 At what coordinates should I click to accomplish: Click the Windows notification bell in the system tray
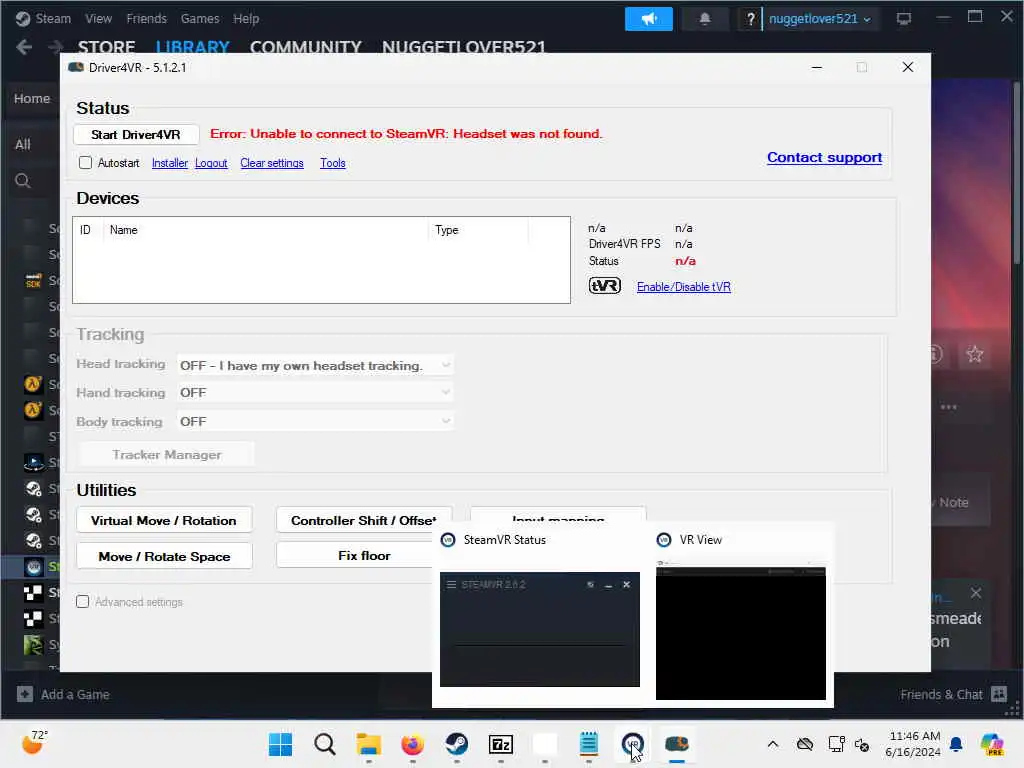click(x=956, y=744)
